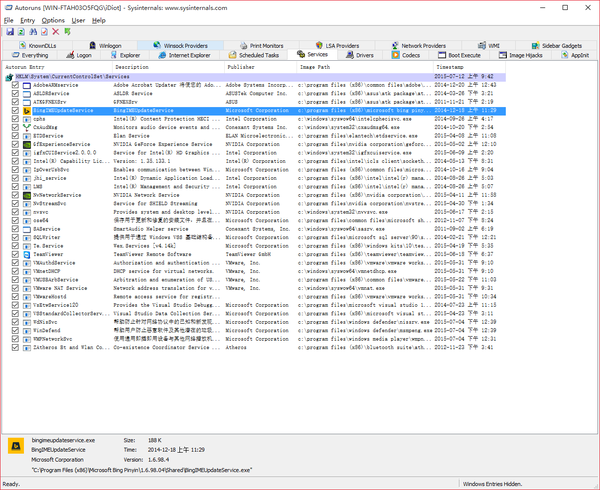Switch to the Image Hijacks tab

(521, 55)
